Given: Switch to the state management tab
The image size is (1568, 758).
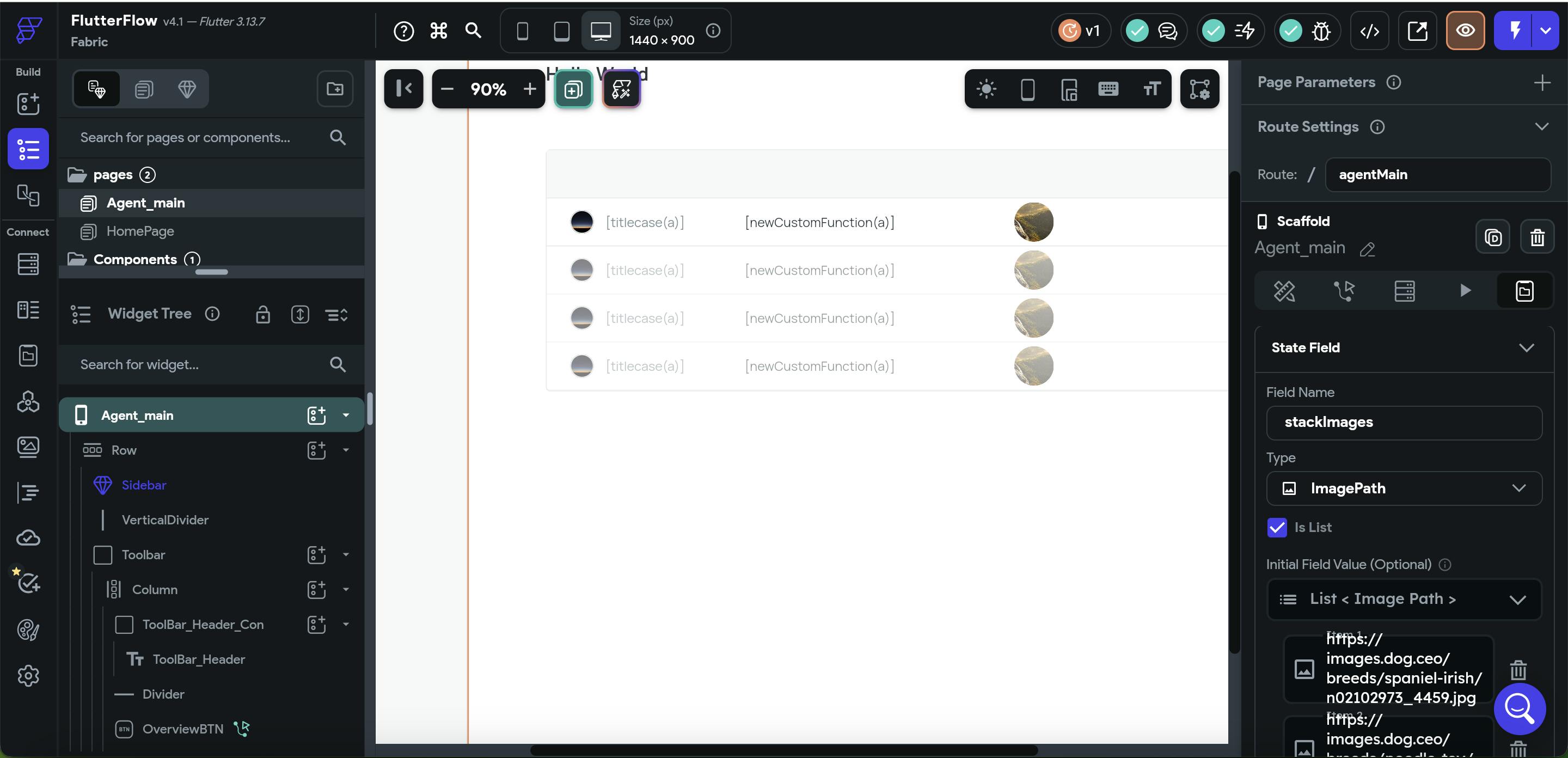Looking at the screenshot, I should pyautogui.click(x=1523, y=291).
